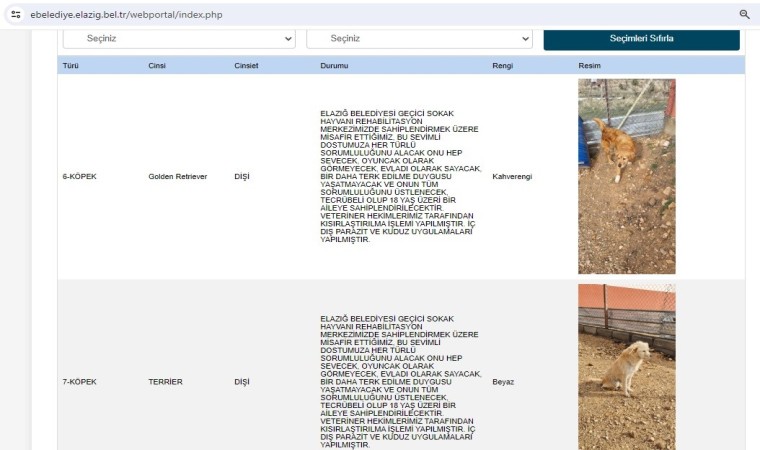Click the site information icon in address bar
Image resolution: width=760 pixels, height=450 pixels.
(x=15, y=15)
